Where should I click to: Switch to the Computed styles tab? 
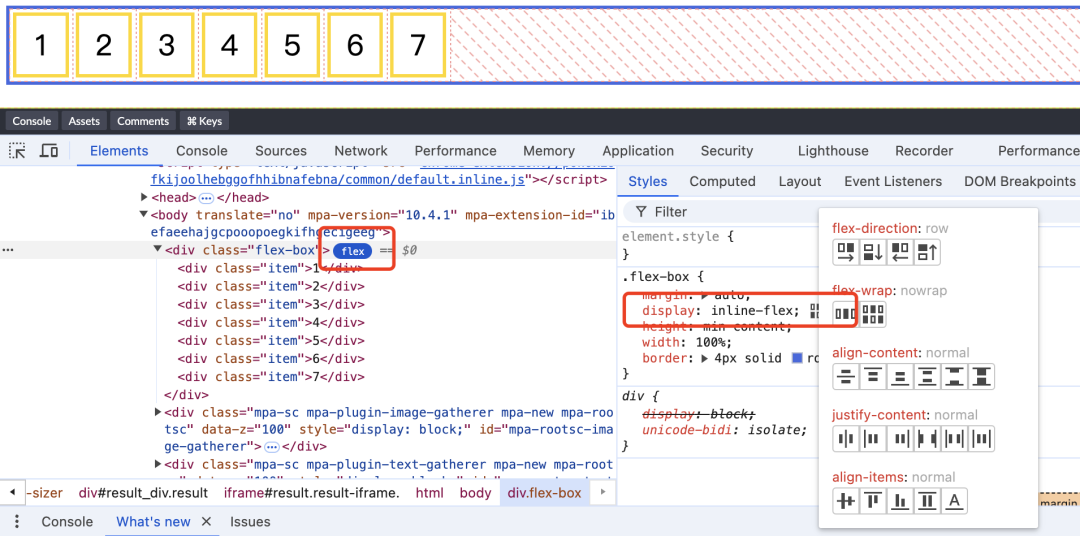tap(723, 181)
